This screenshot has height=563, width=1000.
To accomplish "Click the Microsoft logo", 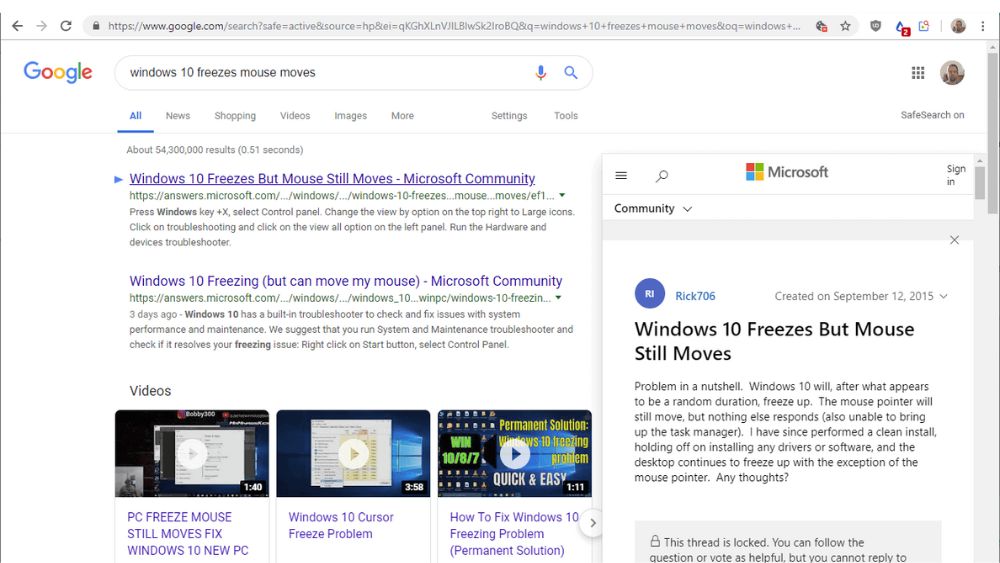I will pos(787,172).
